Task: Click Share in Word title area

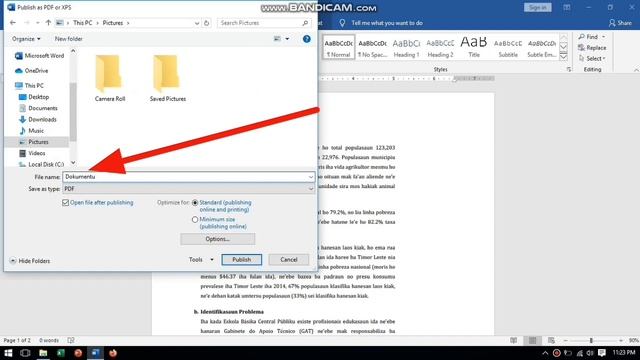Action: pyautogui.click(x=620, y=23)
